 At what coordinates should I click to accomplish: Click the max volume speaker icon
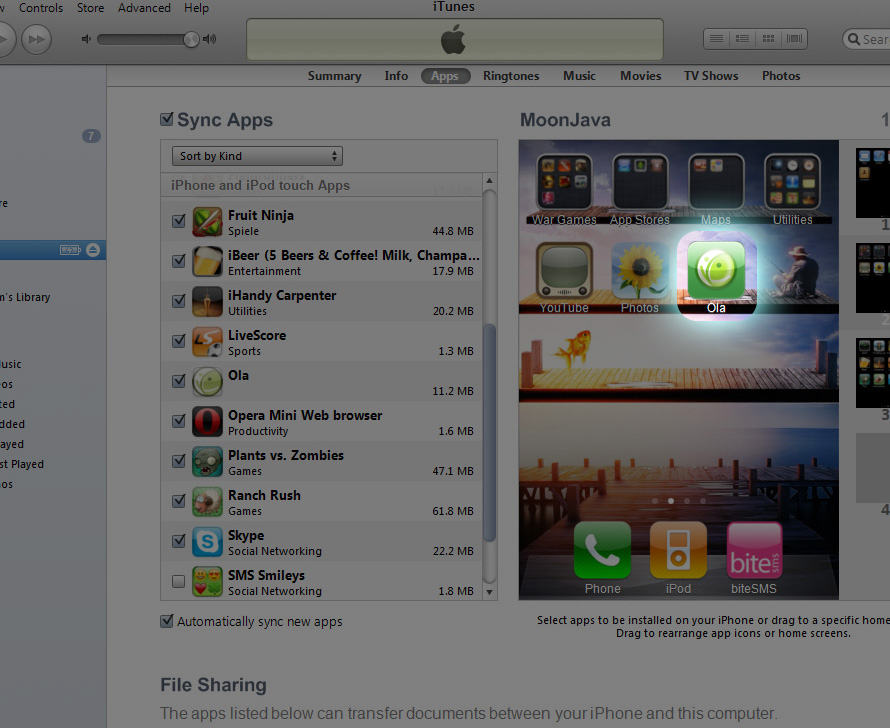click(209, 39)
